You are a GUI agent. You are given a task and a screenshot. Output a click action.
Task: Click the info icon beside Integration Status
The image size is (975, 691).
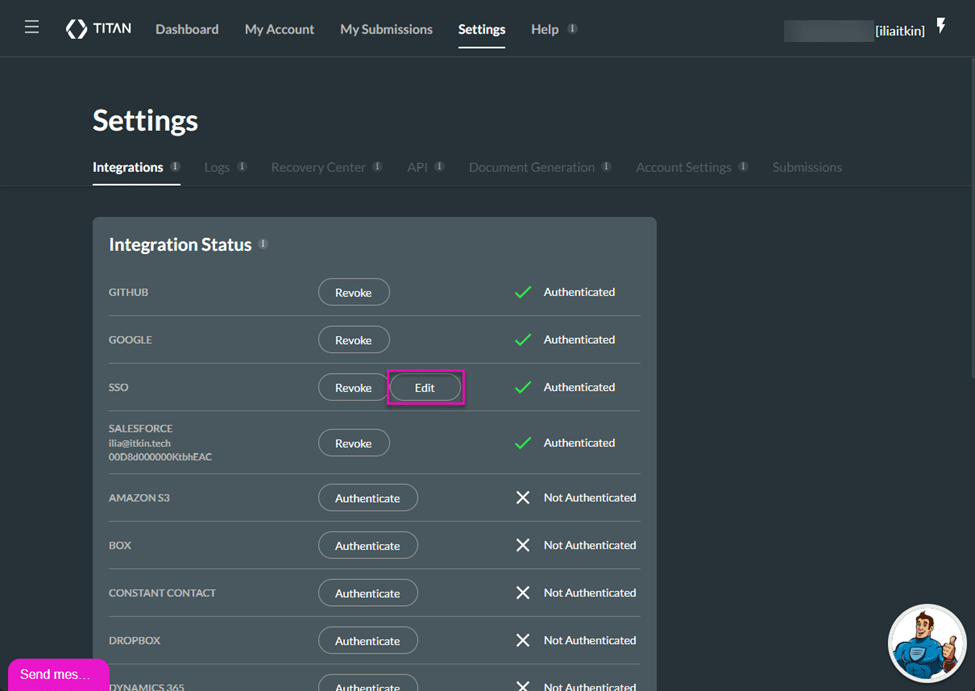pos(263,244)
